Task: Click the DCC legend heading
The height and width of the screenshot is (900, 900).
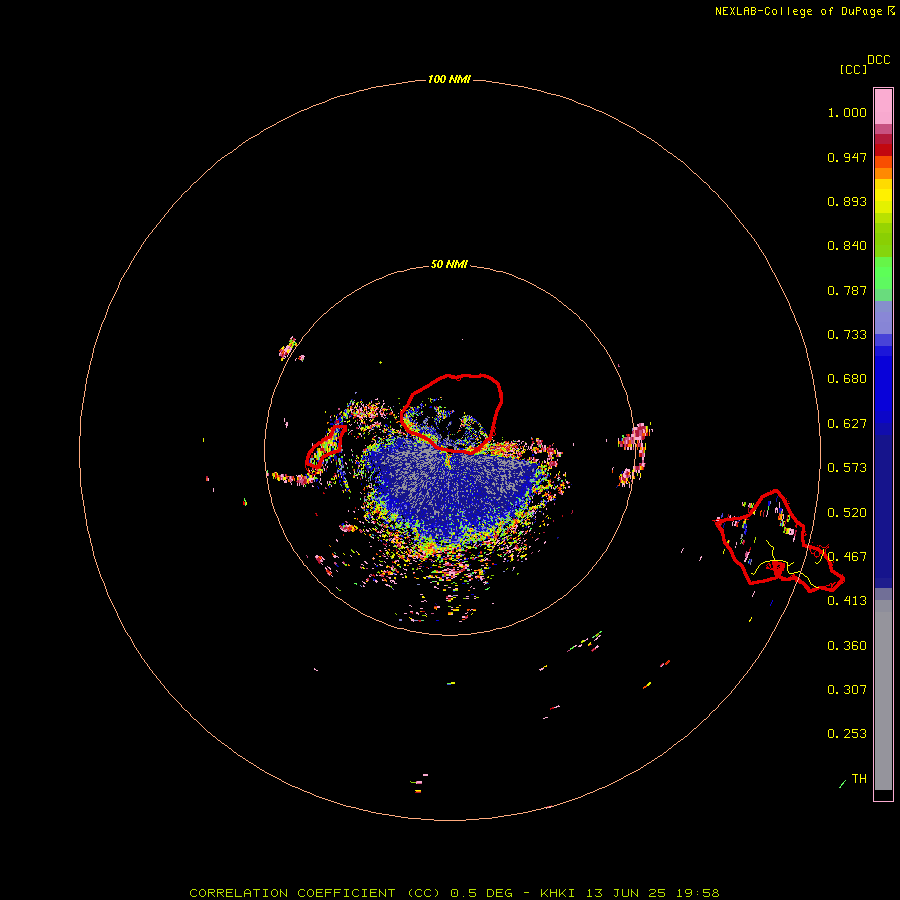Action: click(x=878, y=60)
